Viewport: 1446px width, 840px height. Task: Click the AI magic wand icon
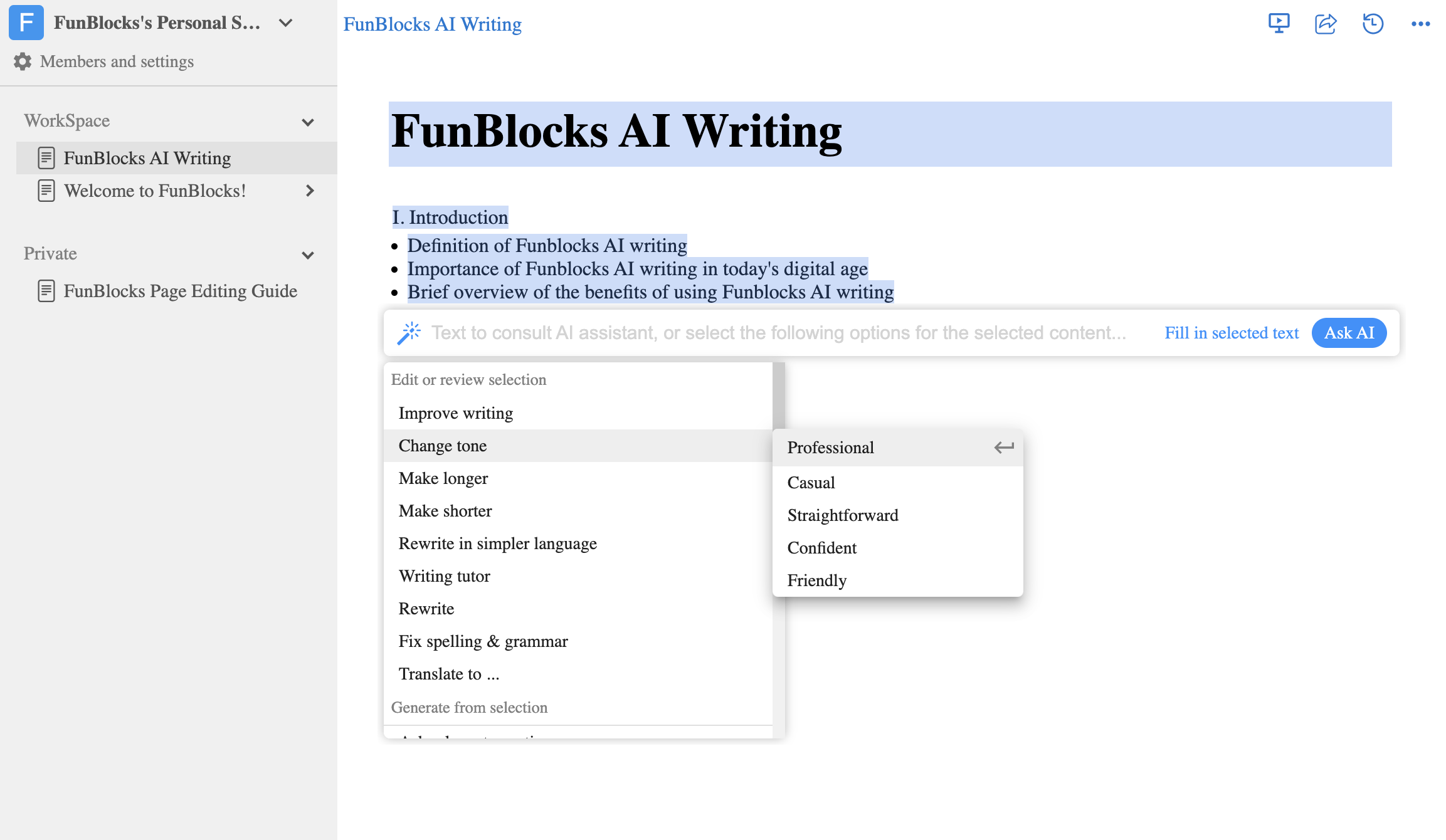click(409, 333)
